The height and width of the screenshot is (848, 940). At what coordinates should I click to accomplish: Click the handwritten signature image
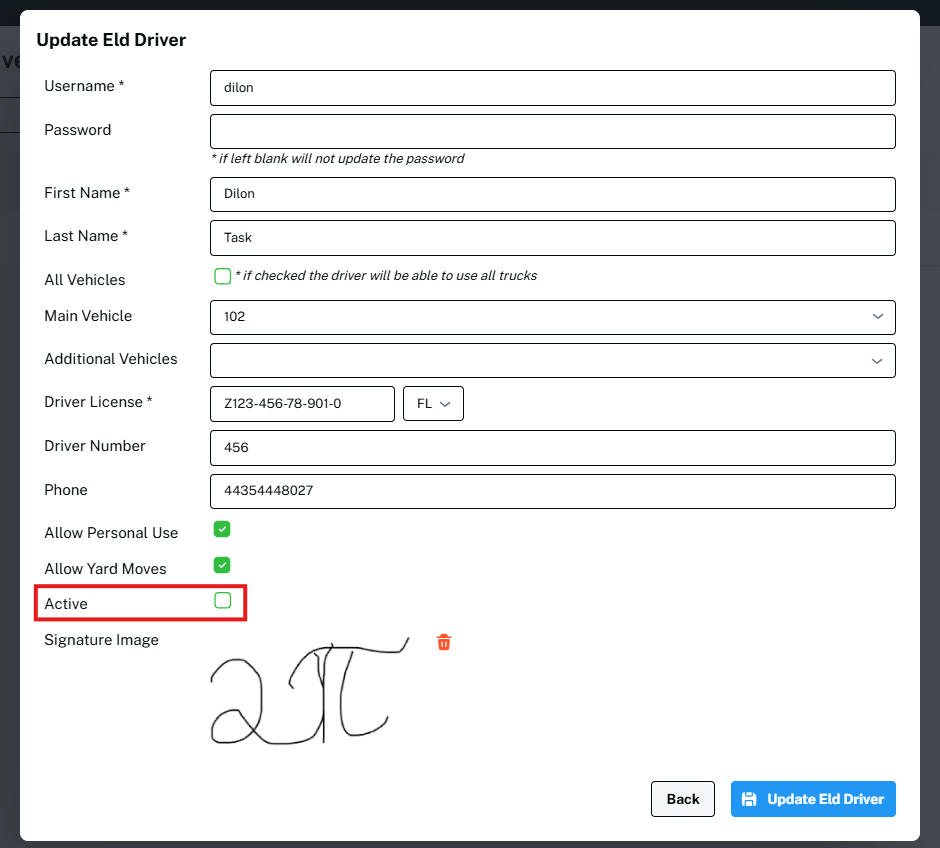tap(310, 692)
